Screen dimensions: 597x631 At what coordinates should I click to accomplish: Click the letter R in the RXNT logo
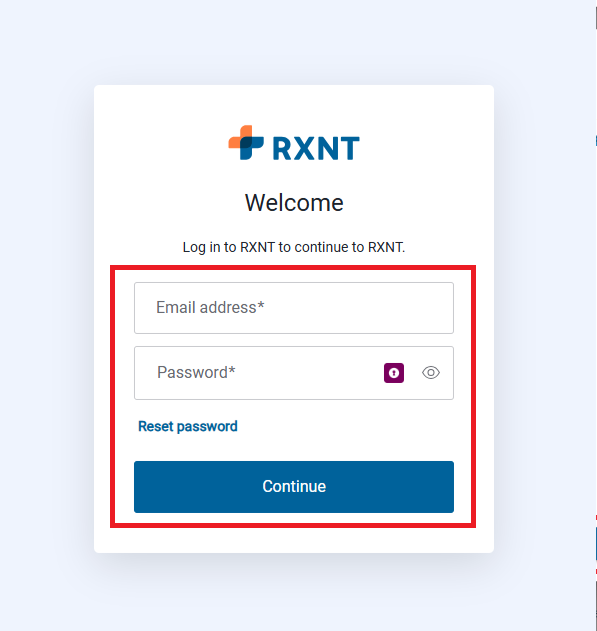click(282, 148)
